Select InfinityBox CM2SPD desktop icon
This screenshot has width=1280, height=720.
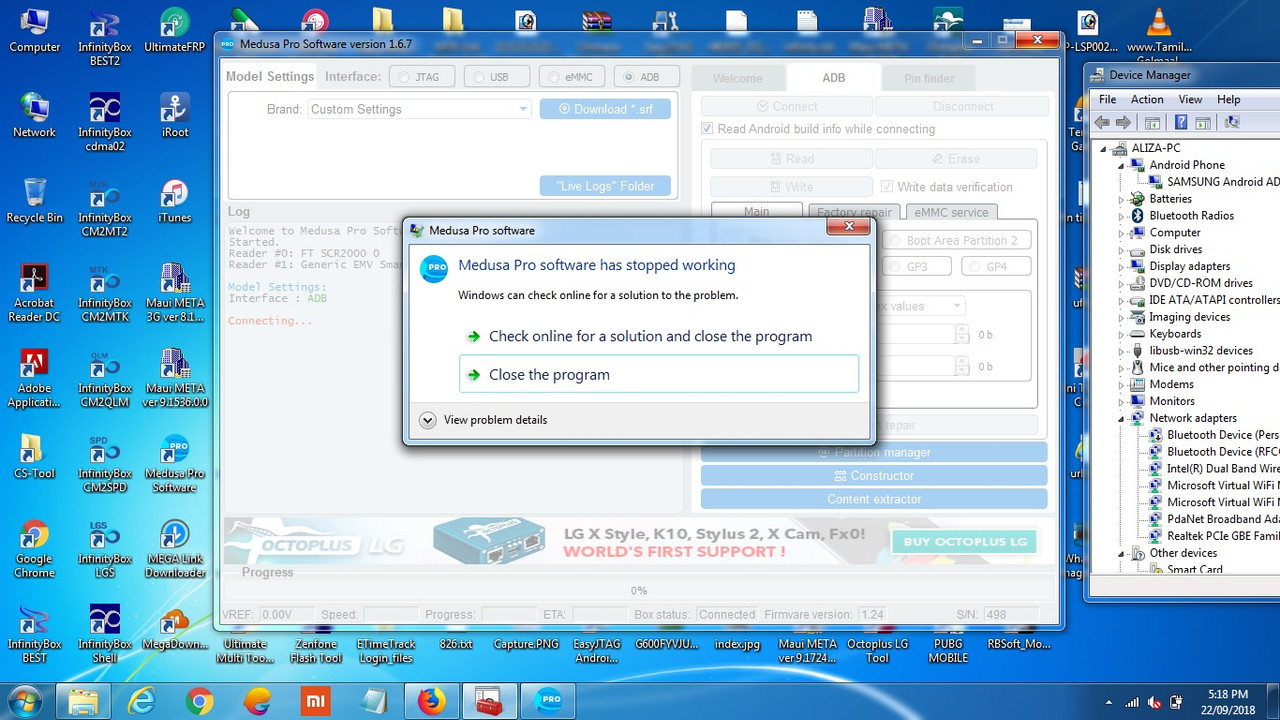tap(104, 463)
